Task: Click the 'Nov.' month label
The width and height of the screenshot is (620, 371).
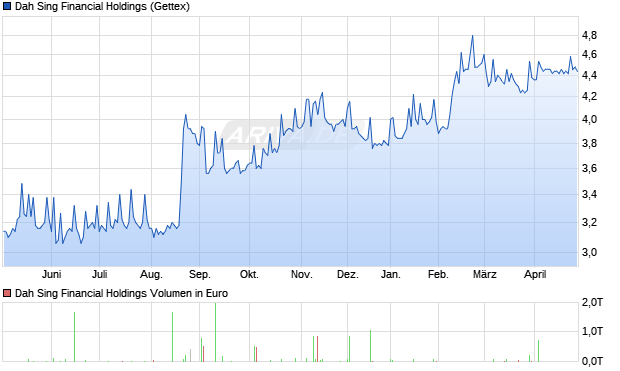Action: coord(301,274)
